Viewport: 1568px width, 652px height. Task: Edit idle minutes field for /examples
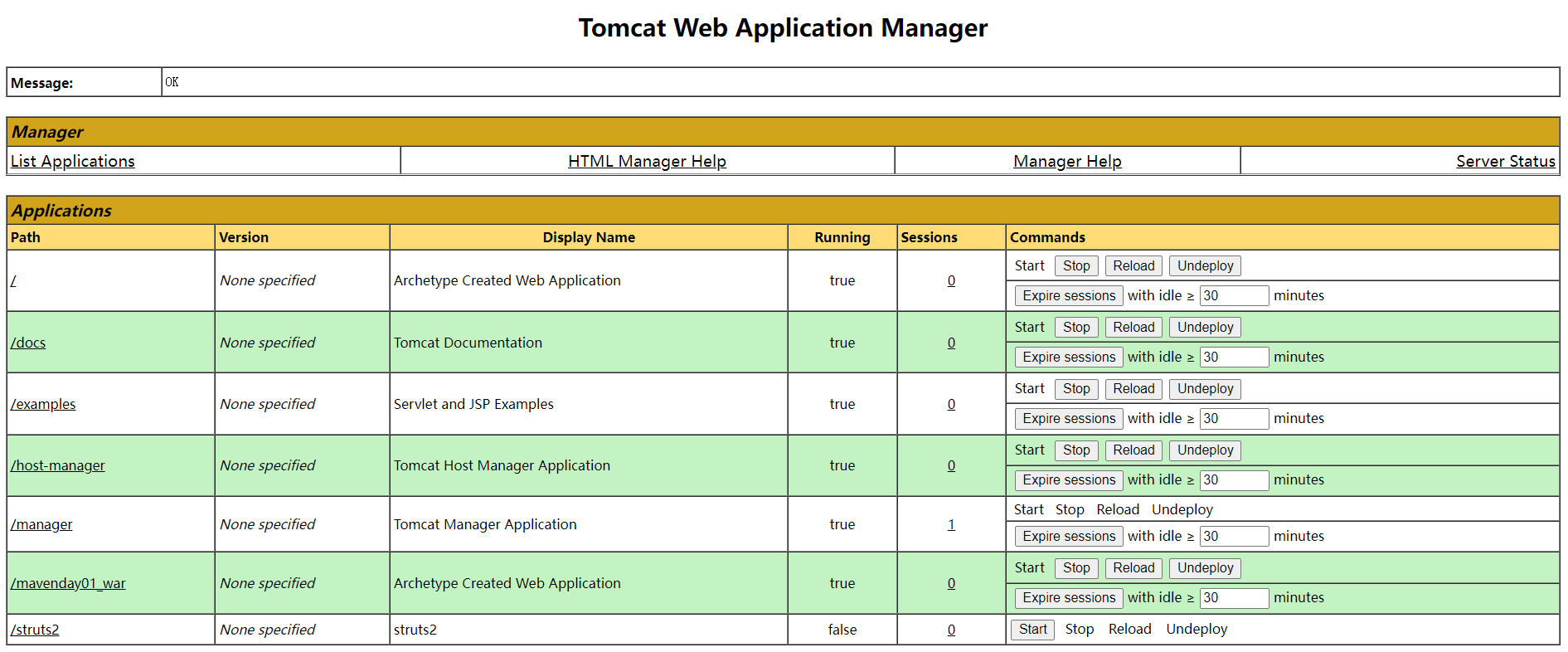coord(1234,418)
